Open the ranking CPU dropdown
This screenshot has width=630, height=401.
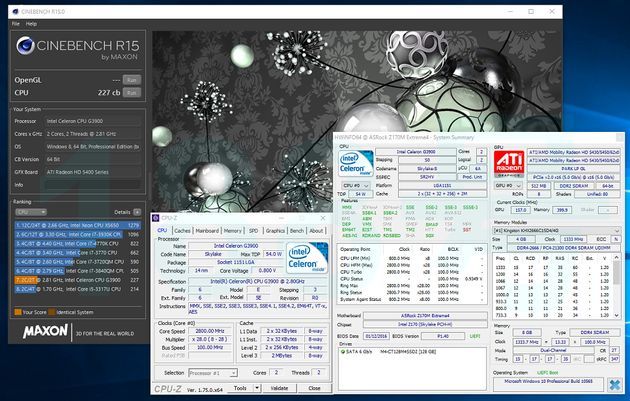(31, 212)
